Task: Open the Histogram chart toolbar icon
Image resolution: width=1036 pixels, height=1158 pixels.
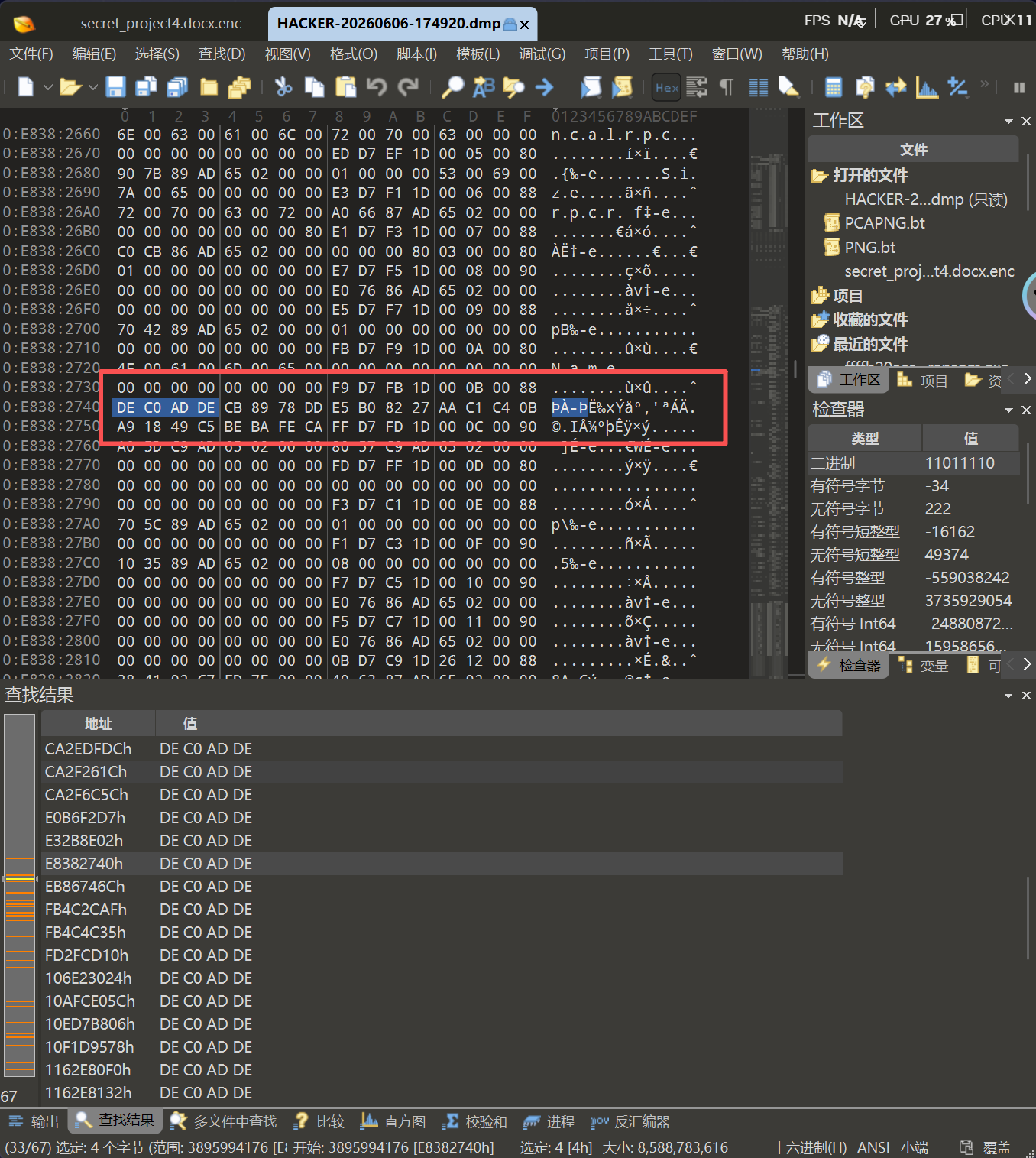Action: tap(927, 87)
